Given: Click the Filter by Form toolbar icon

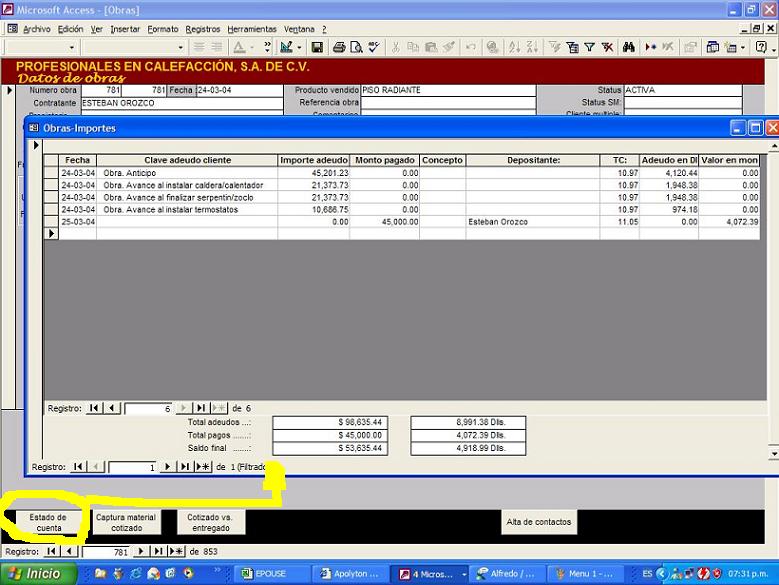Looking at the screenshot, I should tap(573, 47).
